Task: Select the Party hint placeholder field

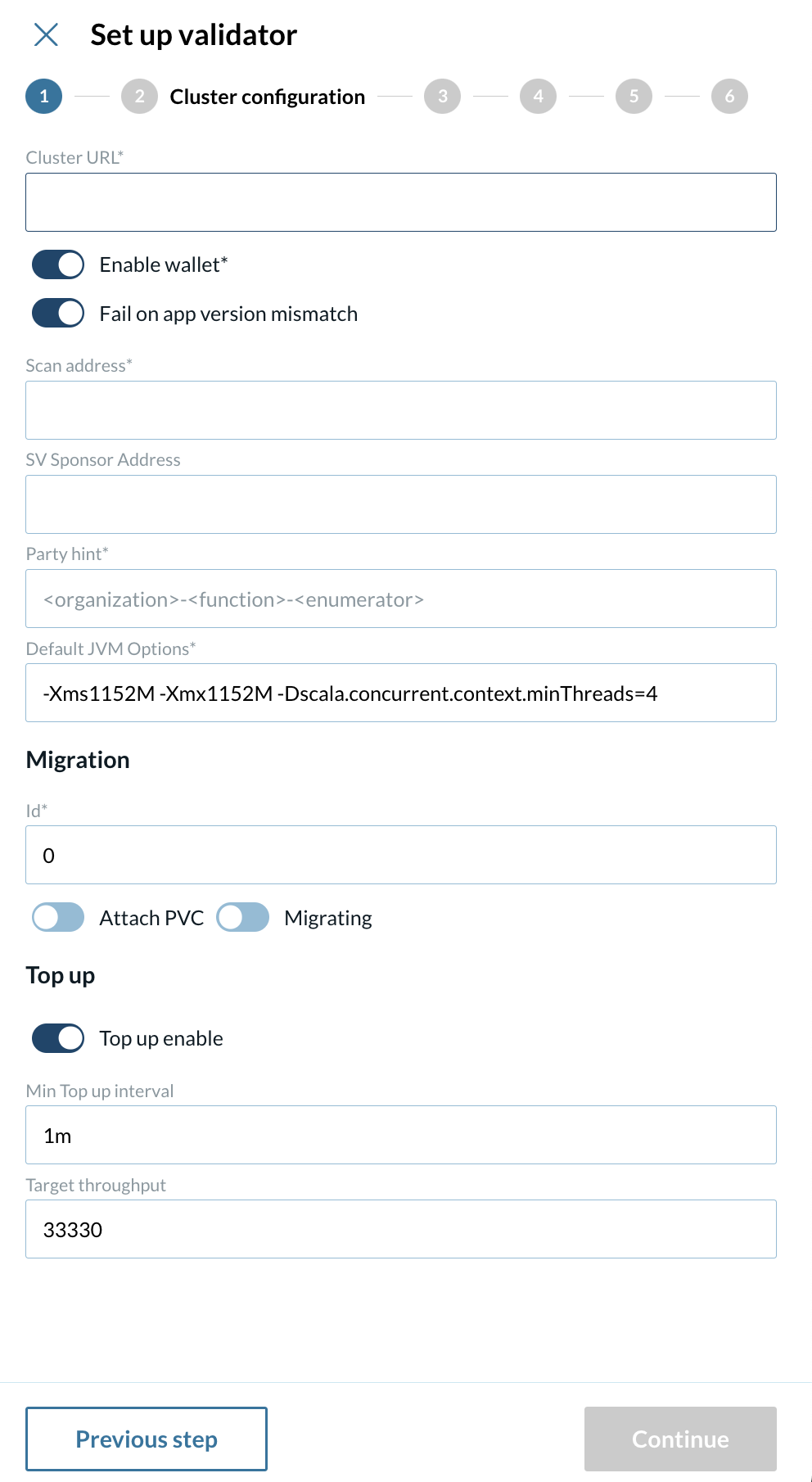Action: pyautogui.click(x=401, y=599)
